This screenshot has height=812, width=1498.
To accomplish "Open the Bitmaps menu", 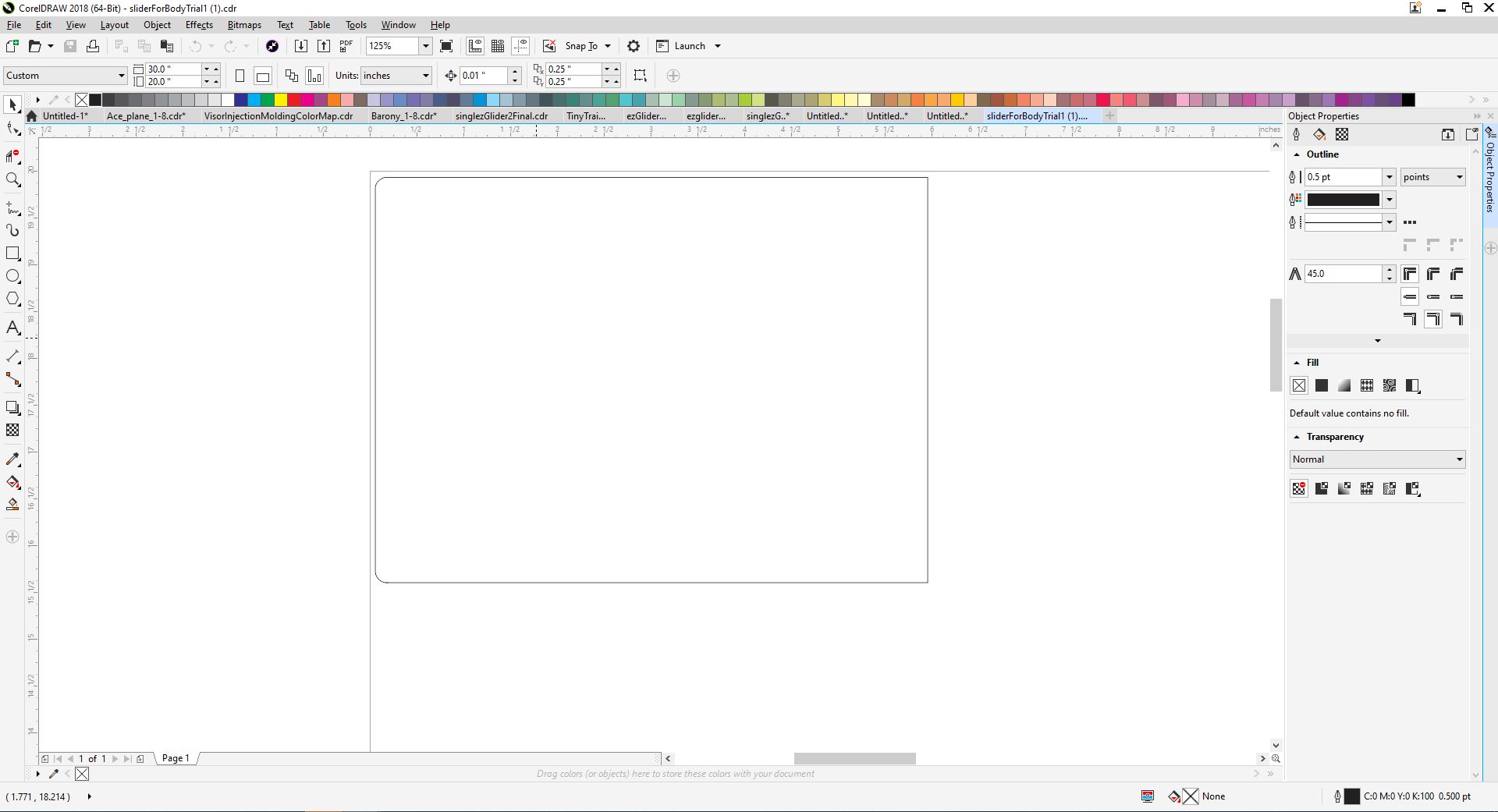I will click(244, 25).
